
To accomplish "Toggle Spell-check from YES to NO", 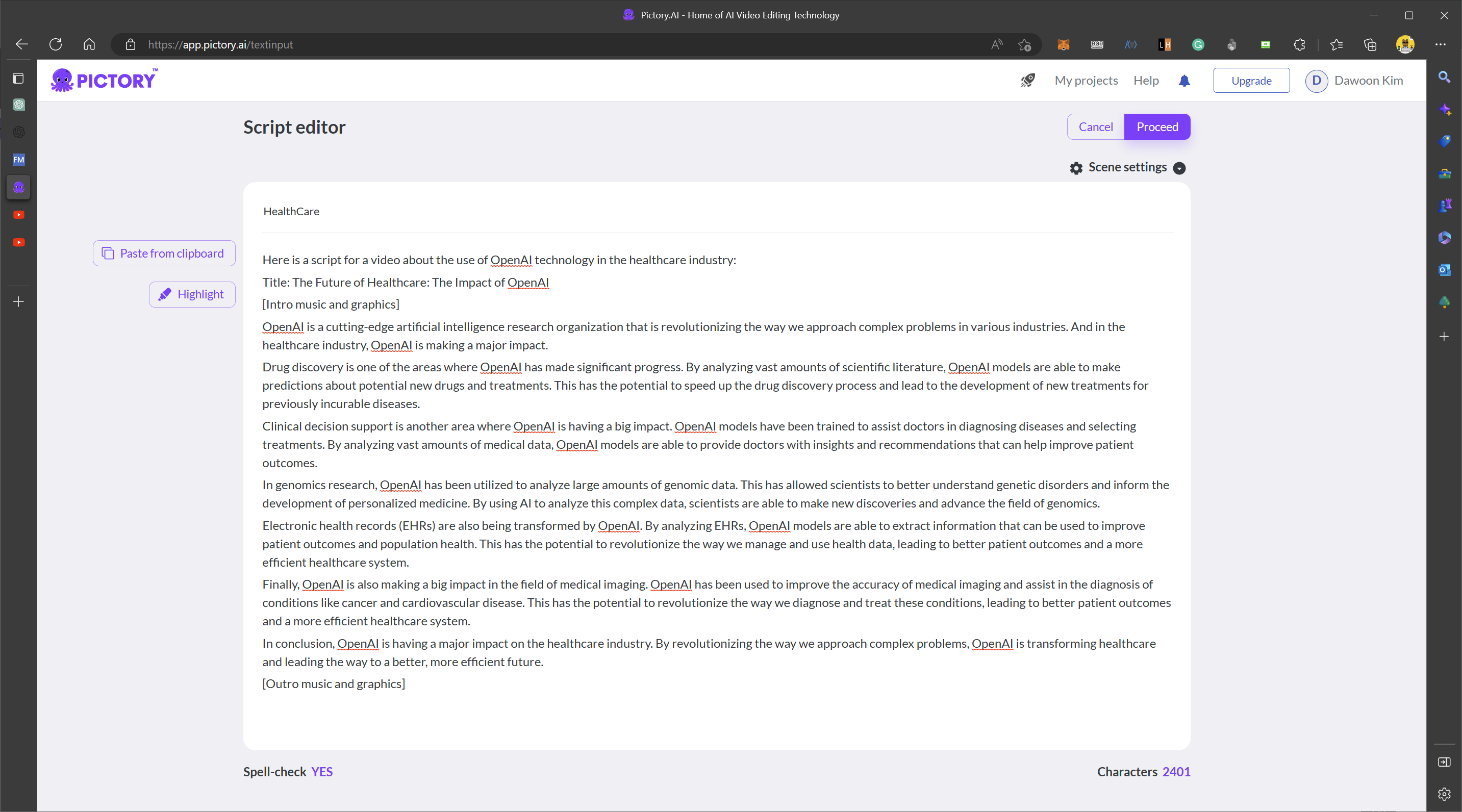I will pos(321,771).
